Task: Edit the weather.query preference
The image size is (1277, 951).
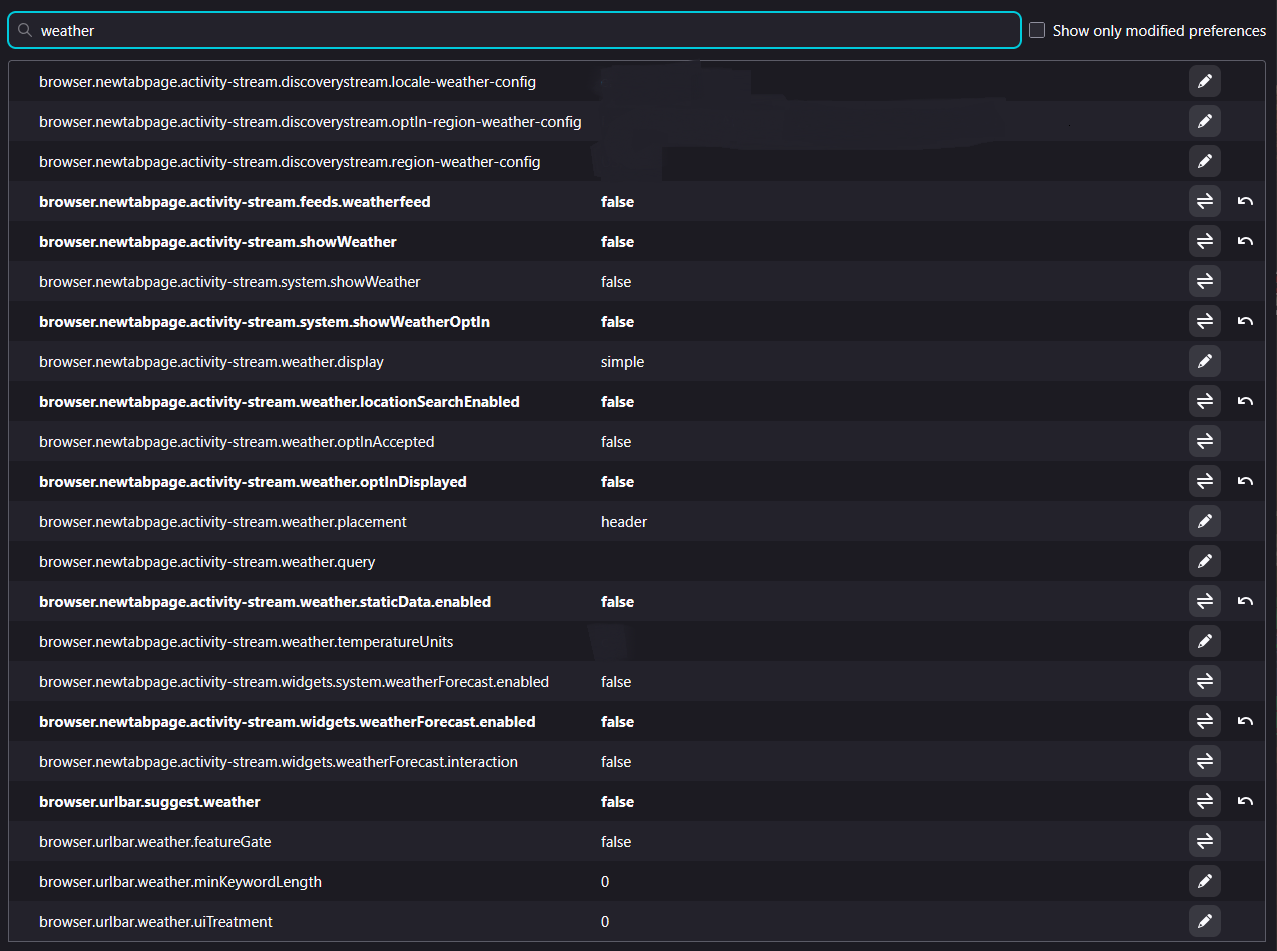Action: point(1204,561)
